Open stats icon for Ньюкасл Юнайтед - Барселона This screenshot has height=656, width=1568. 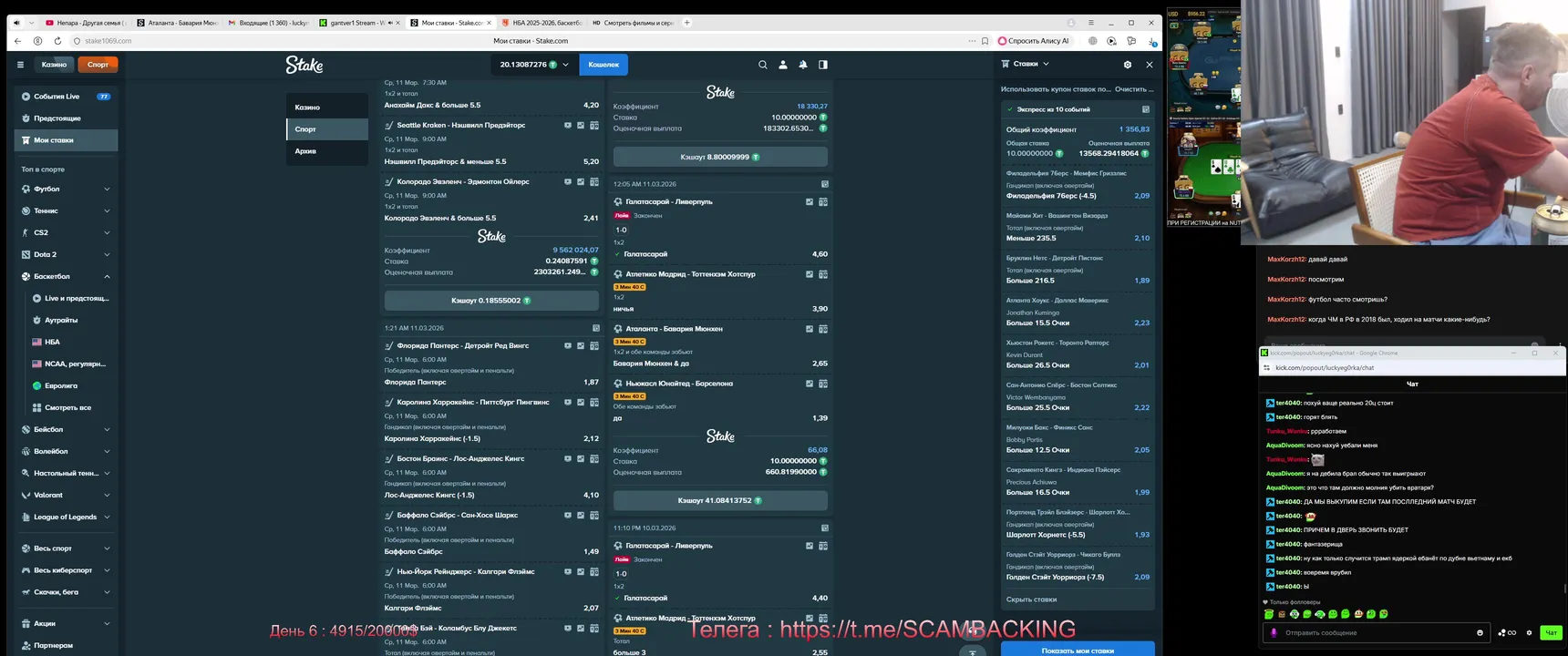[810, 384]
